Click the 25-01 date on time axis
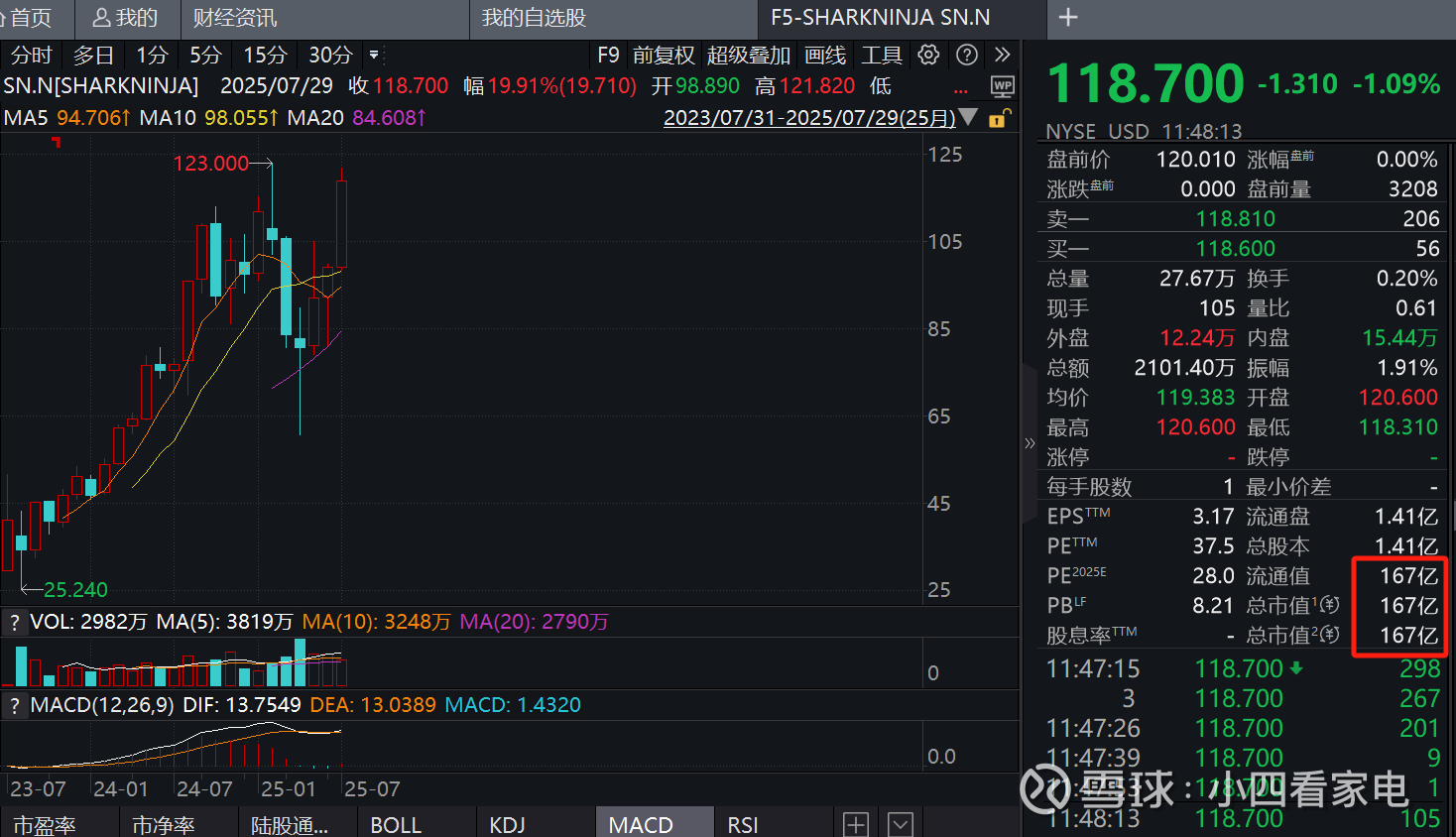 tap(288, 789)
